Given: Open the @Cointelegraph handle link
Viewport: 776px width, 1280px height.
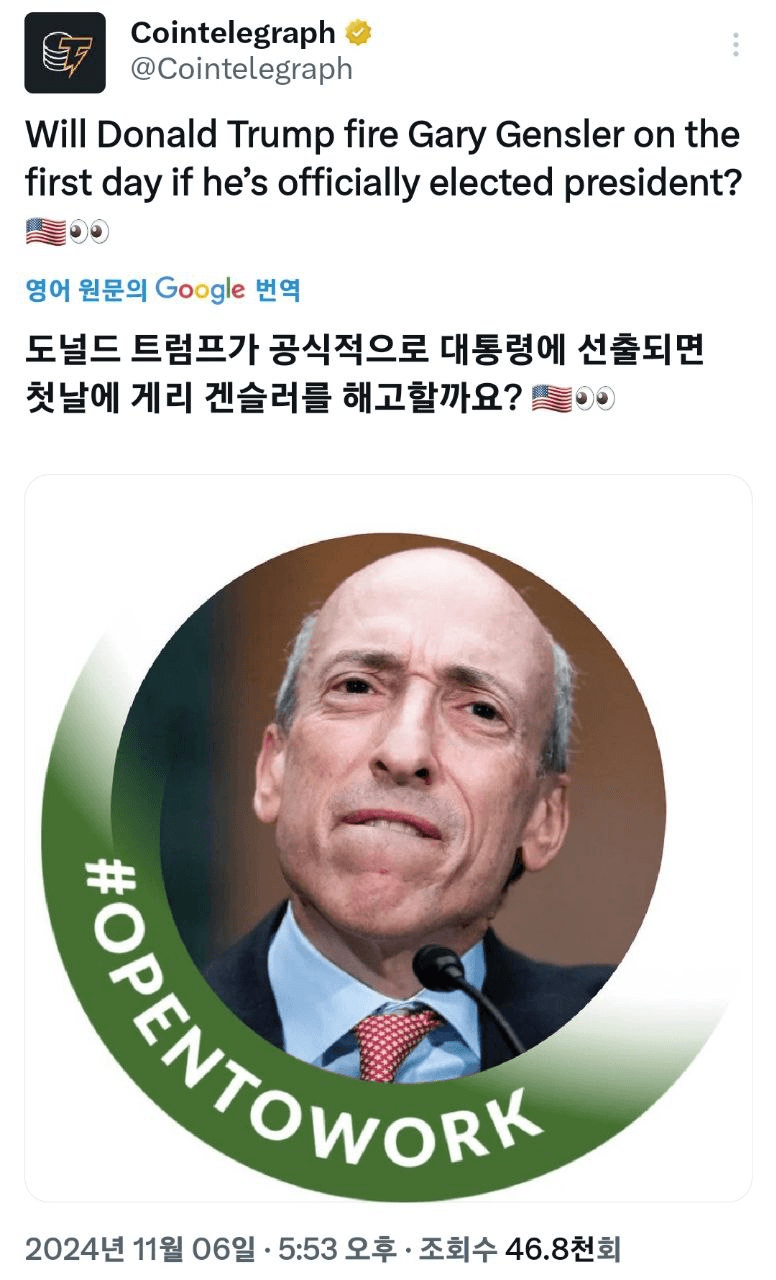Looking at the screenshot, I should click(x=241, y=69).
